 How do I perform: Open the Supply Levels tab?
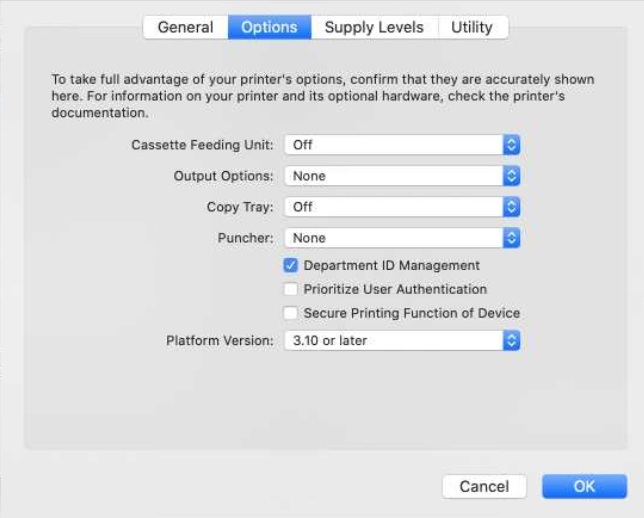point(374,27)
